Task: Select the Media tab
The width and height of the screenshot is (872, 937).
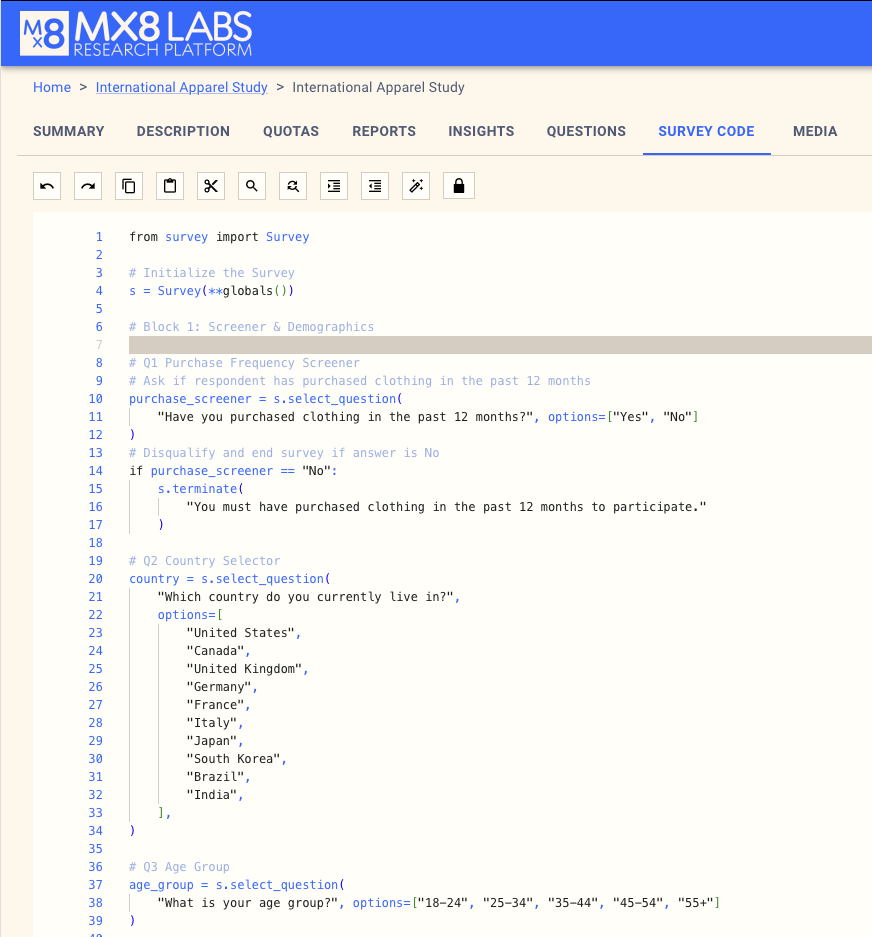Action: pyautogui.click(x=815, y=131)
